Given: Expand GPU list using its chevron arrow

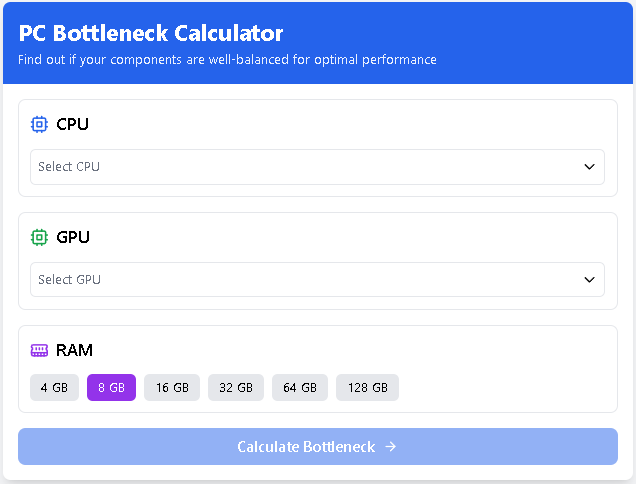Looking at the screenshot, I should (589, 280).
